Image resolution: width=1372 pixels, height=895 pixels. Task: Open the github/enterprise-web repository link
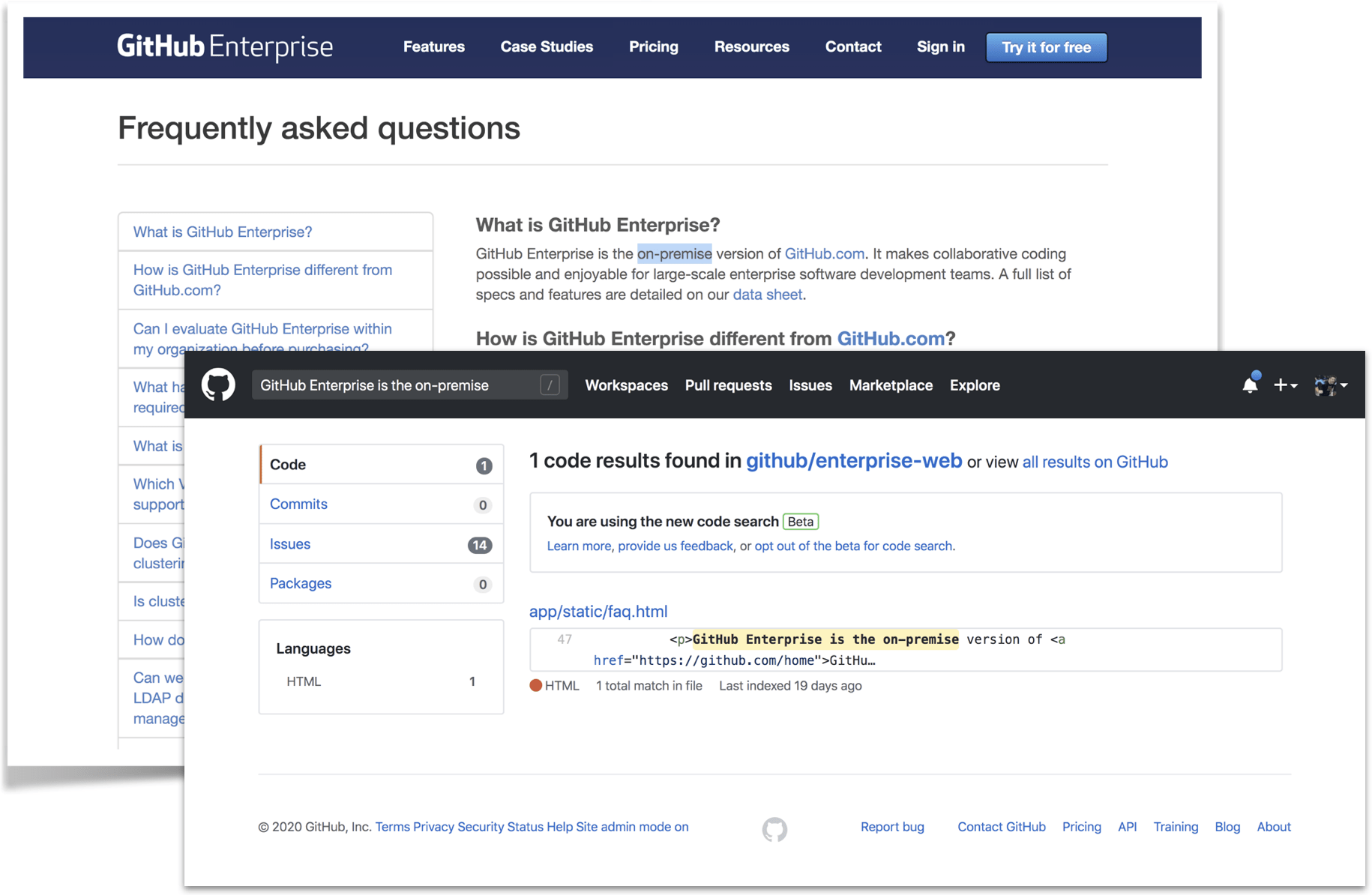(x=854, y=460)
